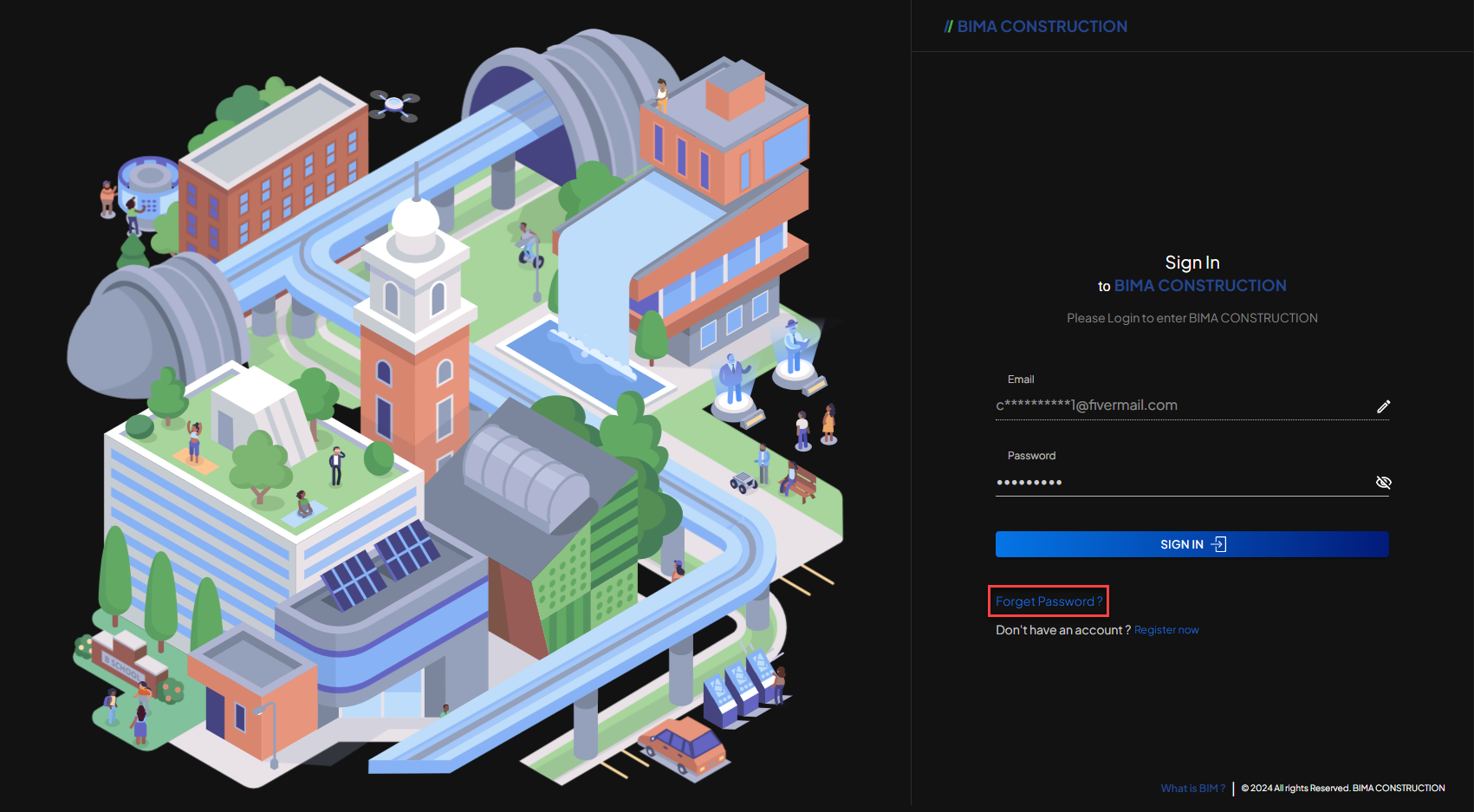Open the What is BIM? footer link
This screenshot has height=812, width=1474.
tap(1192, 788)
